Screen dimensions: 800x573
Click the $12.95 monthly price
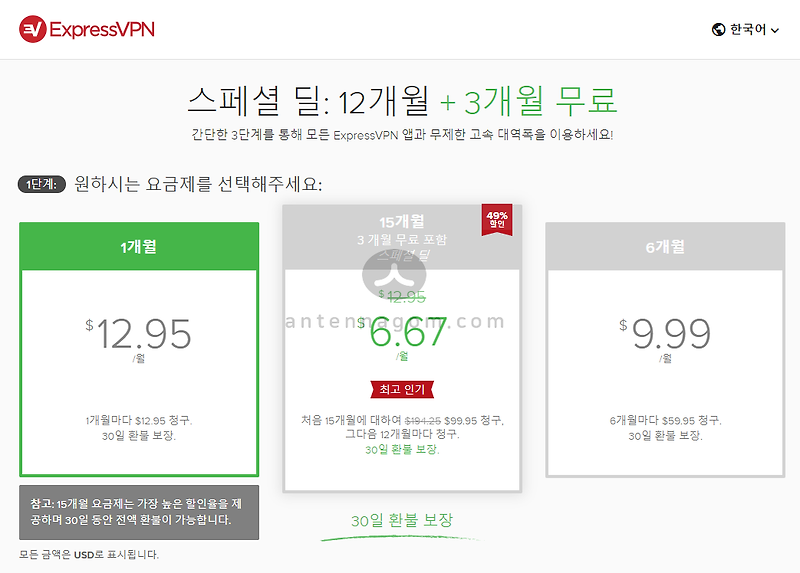[139, 334]
